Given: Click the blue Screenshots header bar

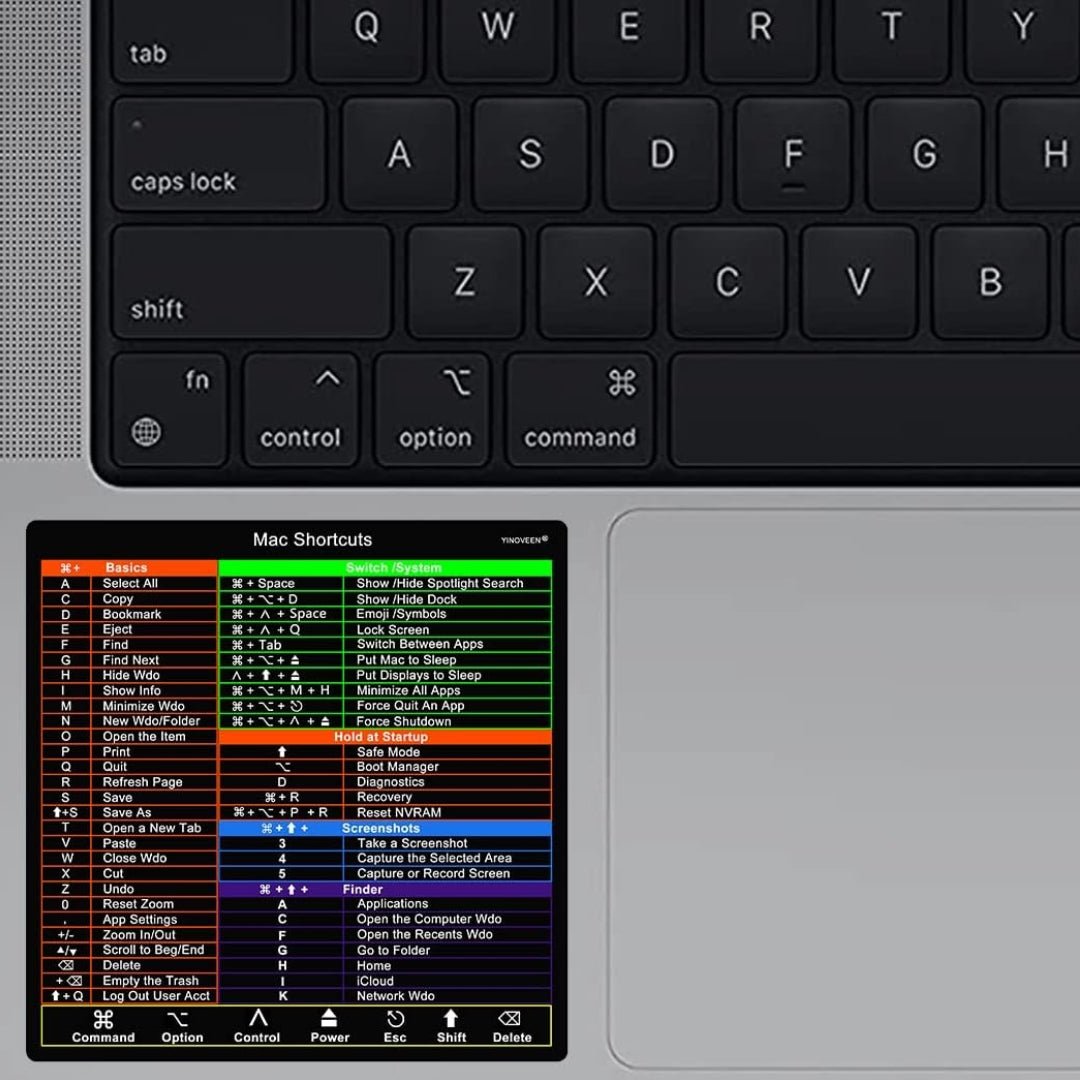Looking at the screenshot, I should 385,828.
